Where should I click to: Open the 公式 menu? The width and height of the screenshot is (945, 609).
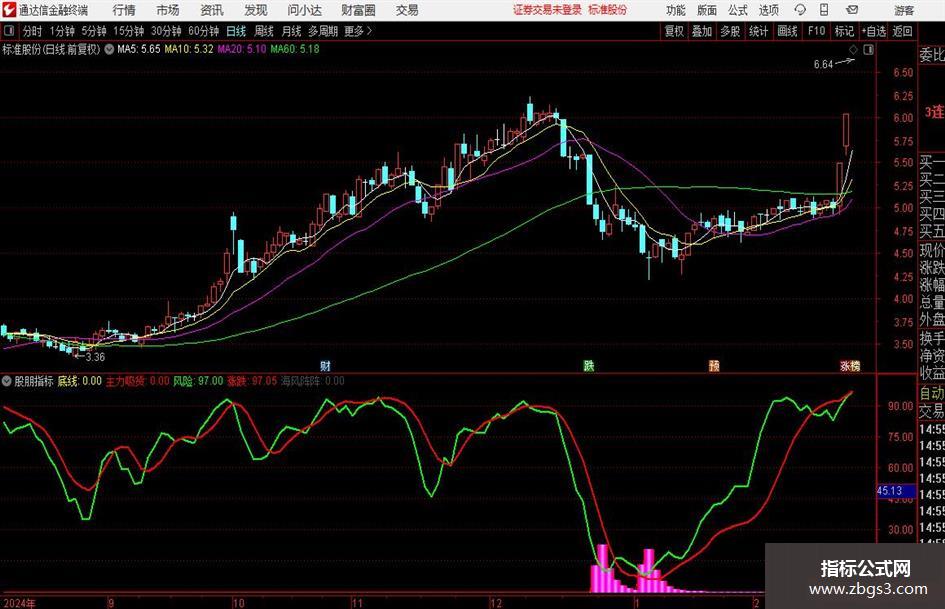click(737, 10)
